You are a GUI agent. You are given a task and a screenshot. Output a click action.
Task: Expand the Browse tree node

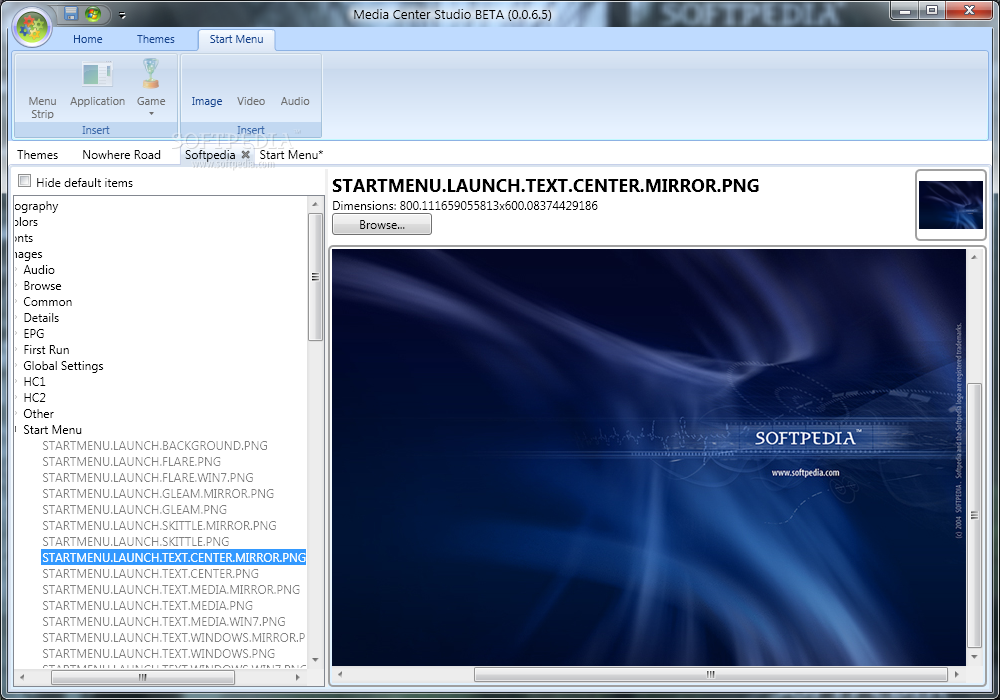click(17, 286)
